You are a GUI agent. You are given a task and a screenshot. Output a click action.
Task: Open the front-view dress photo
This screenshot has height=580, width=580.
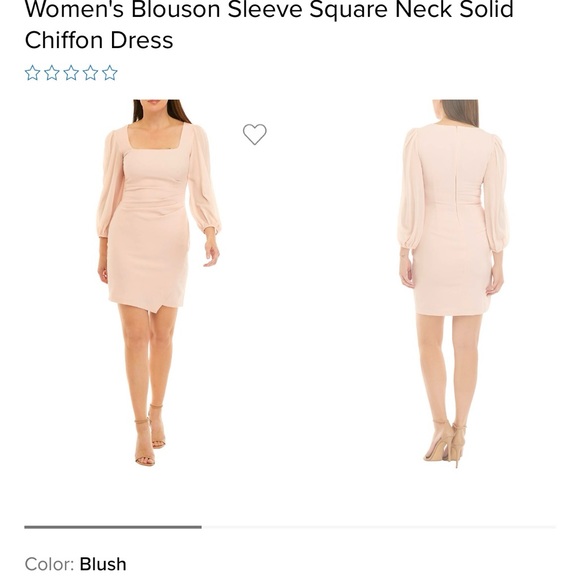pyautogui.click(x=159, y=283)
